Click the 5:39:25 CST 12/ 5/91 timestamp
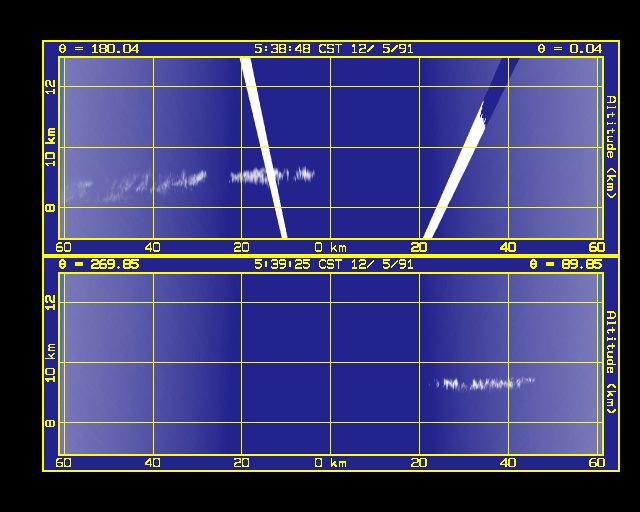The height and width of the screenshot is (512, 640). [x=333, y=264]
